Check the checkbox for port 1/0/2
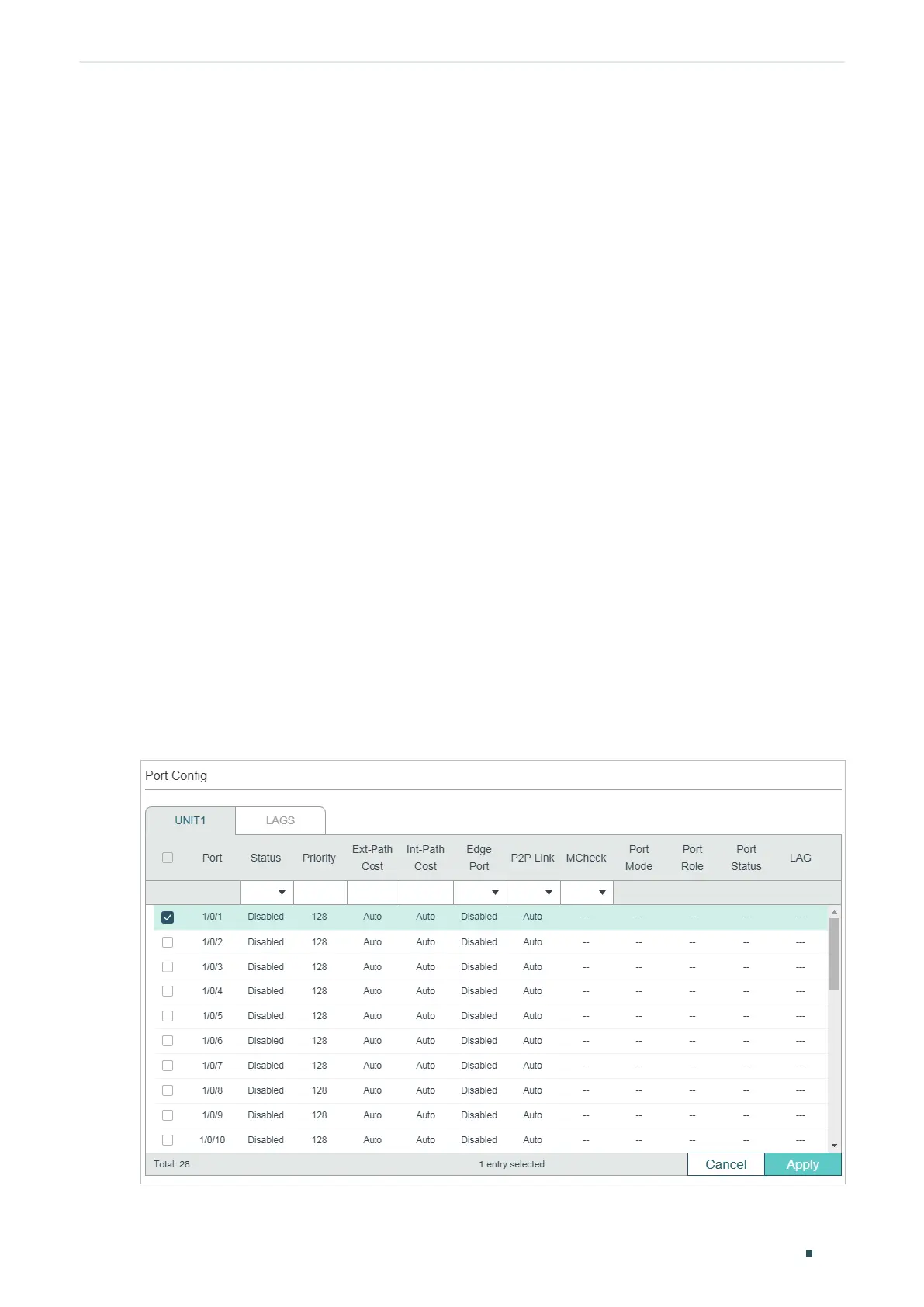Image resolution: width=924 pixels, height=1307 pixels. (x=168, y=942)
